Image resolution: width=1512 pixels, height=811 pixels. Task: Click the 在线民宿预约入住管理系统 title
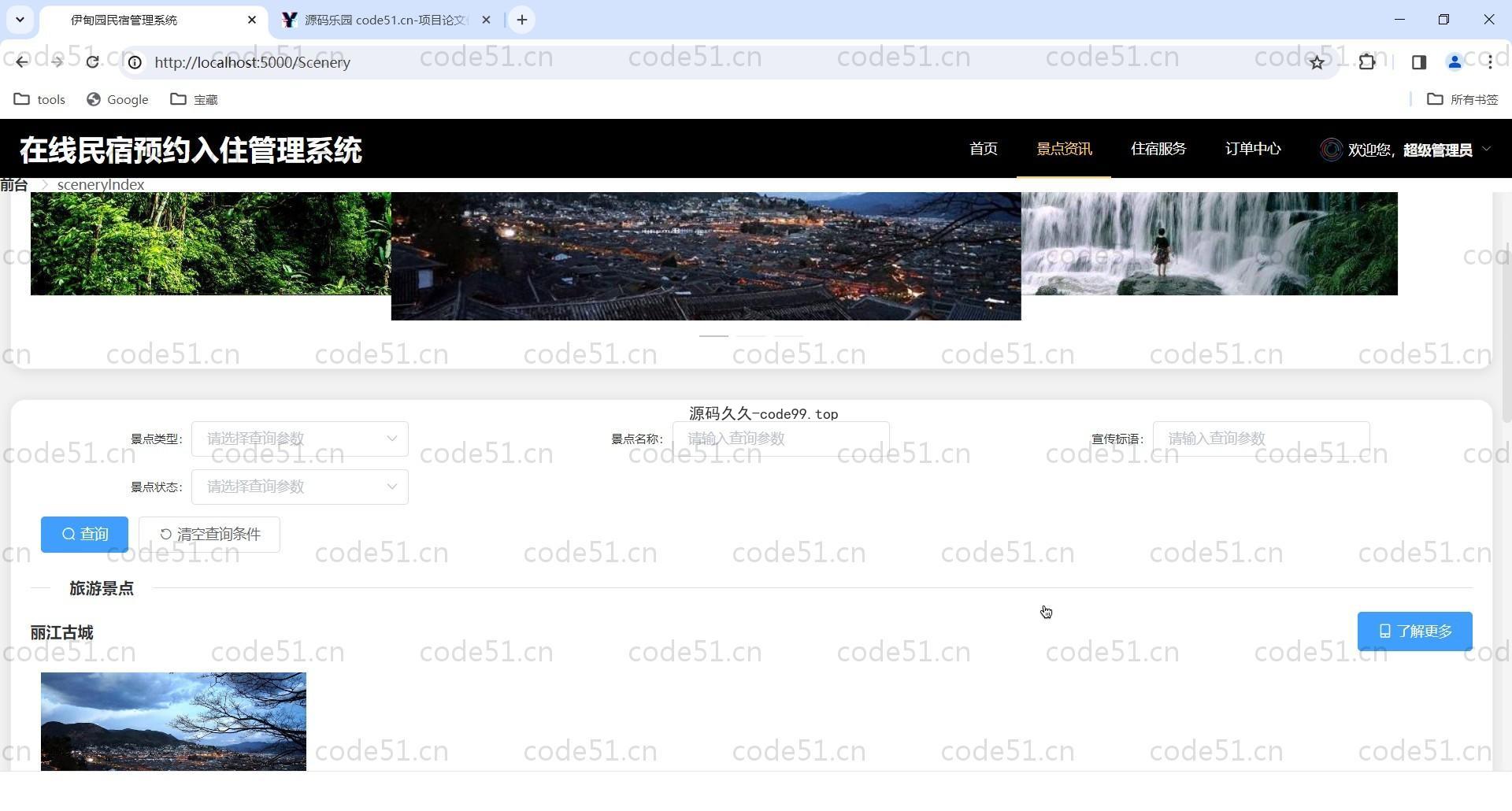(x=191, y=150)
